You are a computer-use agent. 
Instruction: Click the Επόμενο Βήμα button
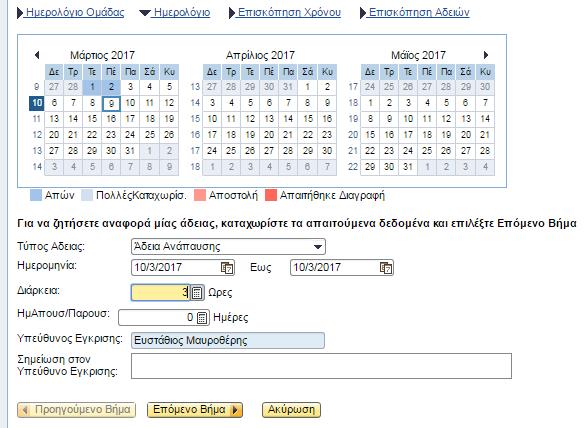point(195,410)
